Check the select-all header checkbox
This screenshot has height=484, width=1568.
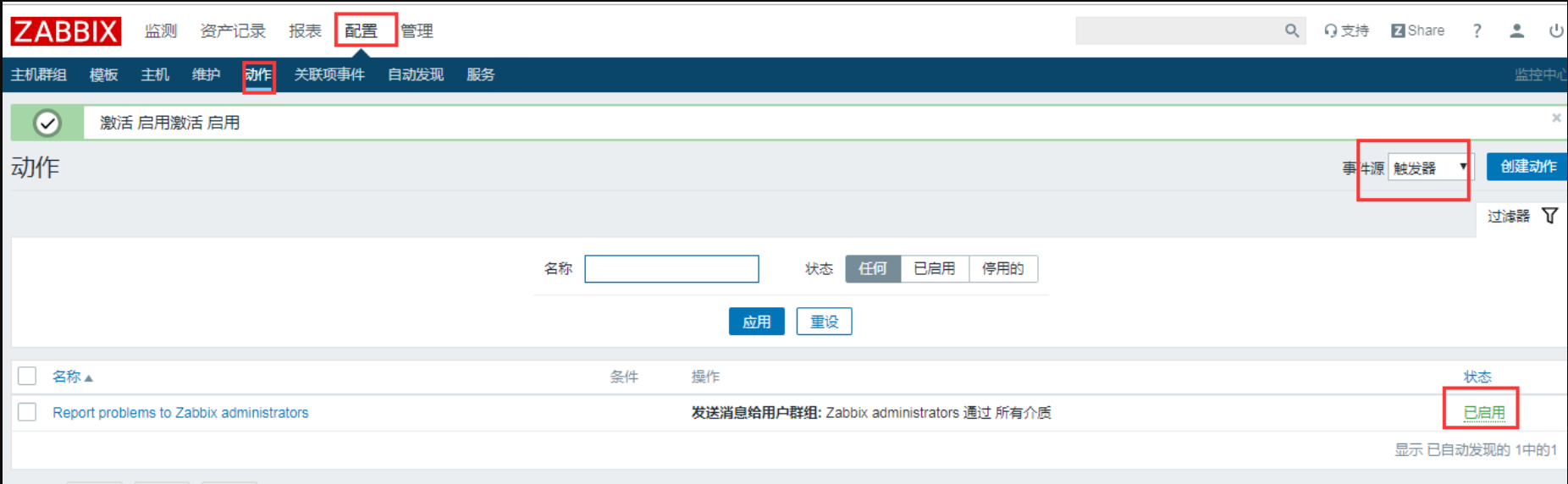click(27, 376)
